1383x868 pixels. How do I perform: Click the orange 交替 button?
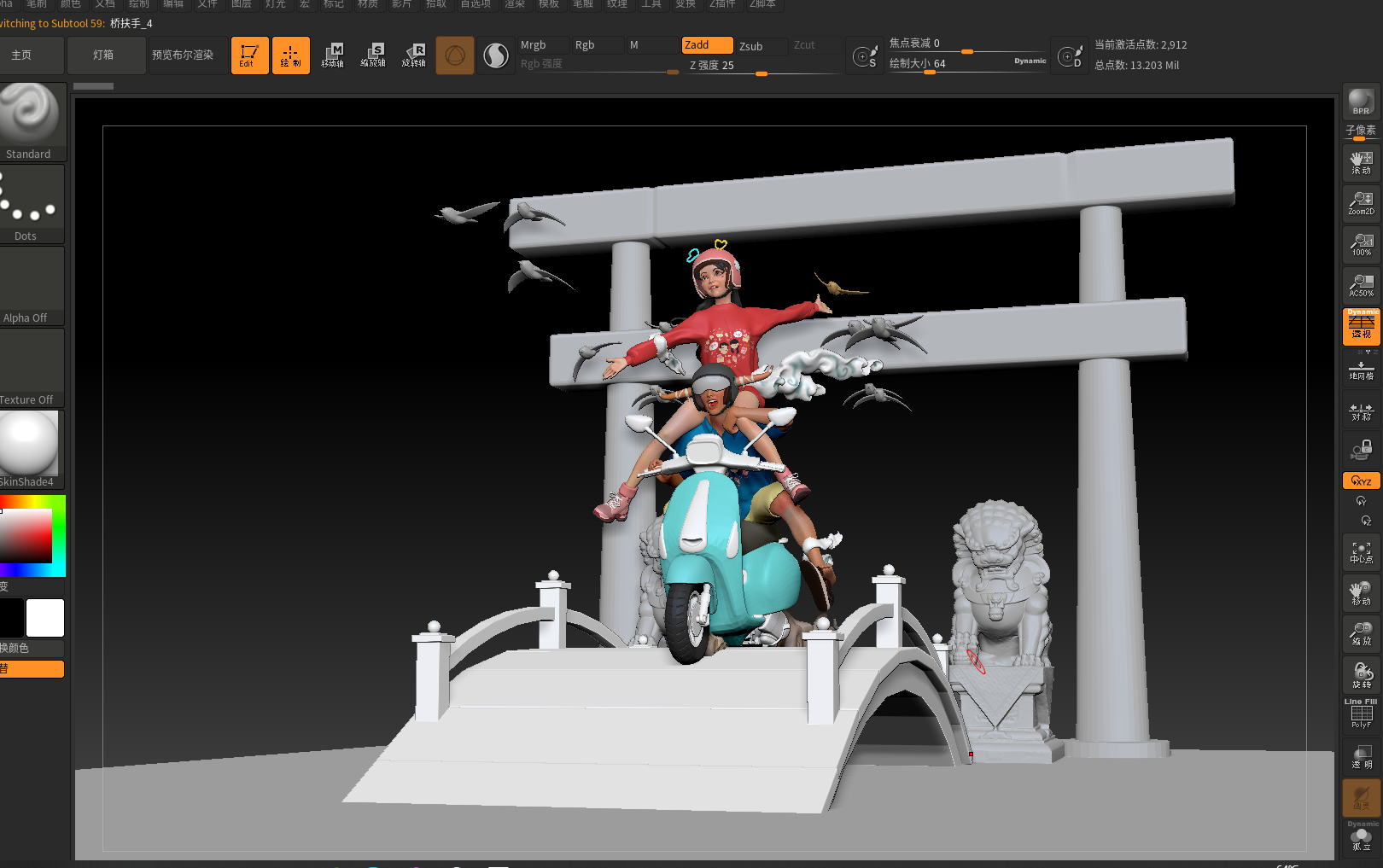pos(32,668)
